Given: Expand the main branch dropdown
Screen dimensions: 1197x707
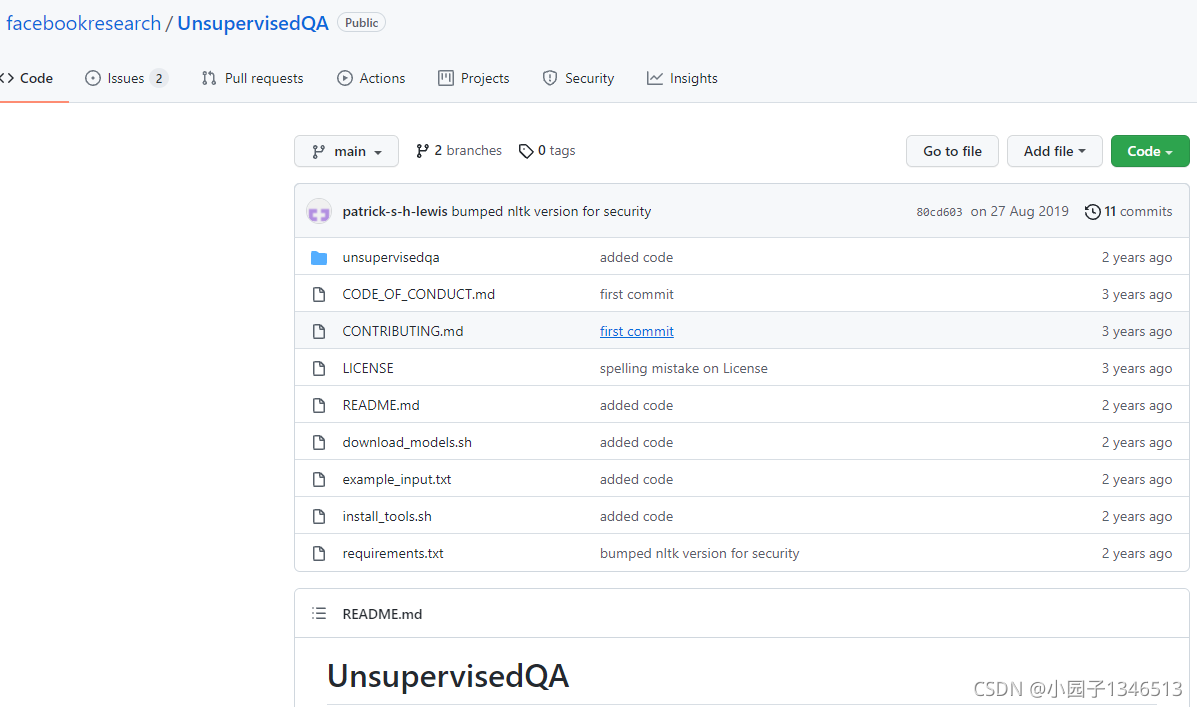Looking at the screenshot, I should [x=347, y=151].
